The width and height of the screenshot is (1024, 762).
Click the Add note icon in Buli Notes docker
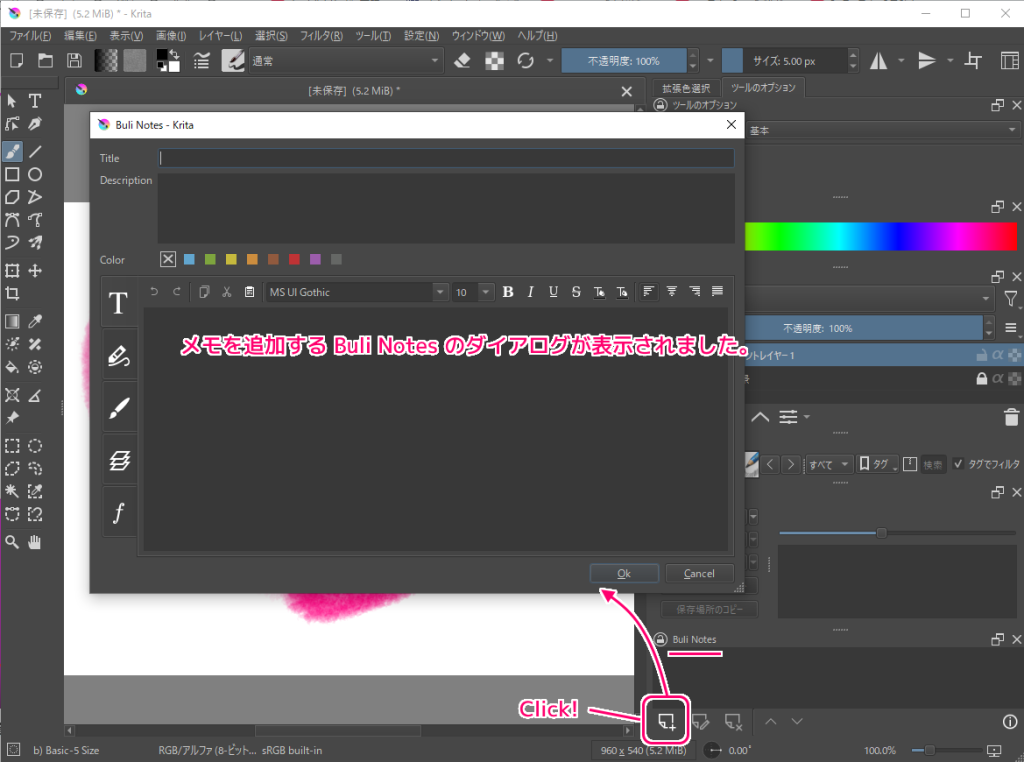click(x=666, y=721)
